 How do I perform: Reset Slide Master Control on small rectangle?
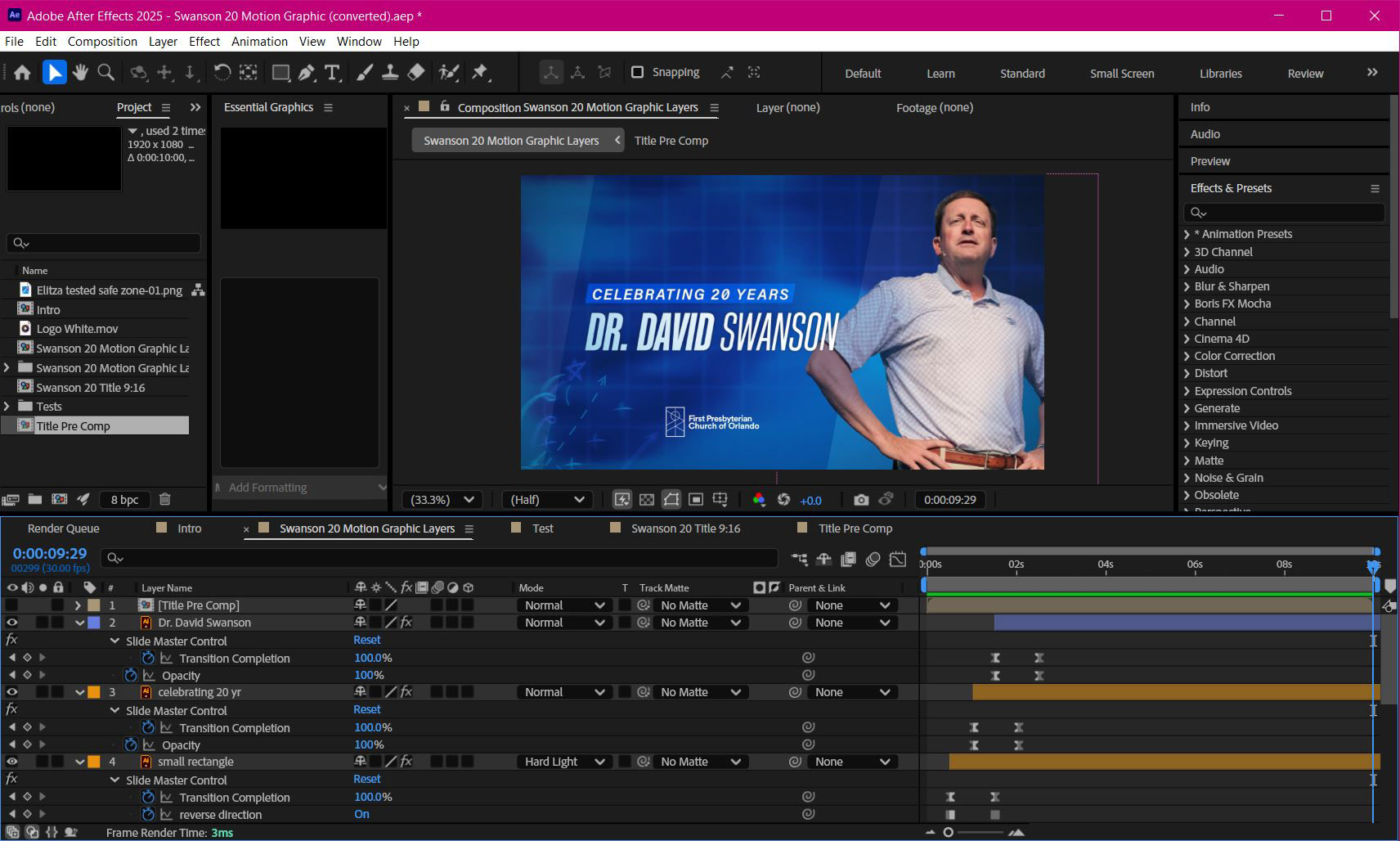click(x=367, y=779)
